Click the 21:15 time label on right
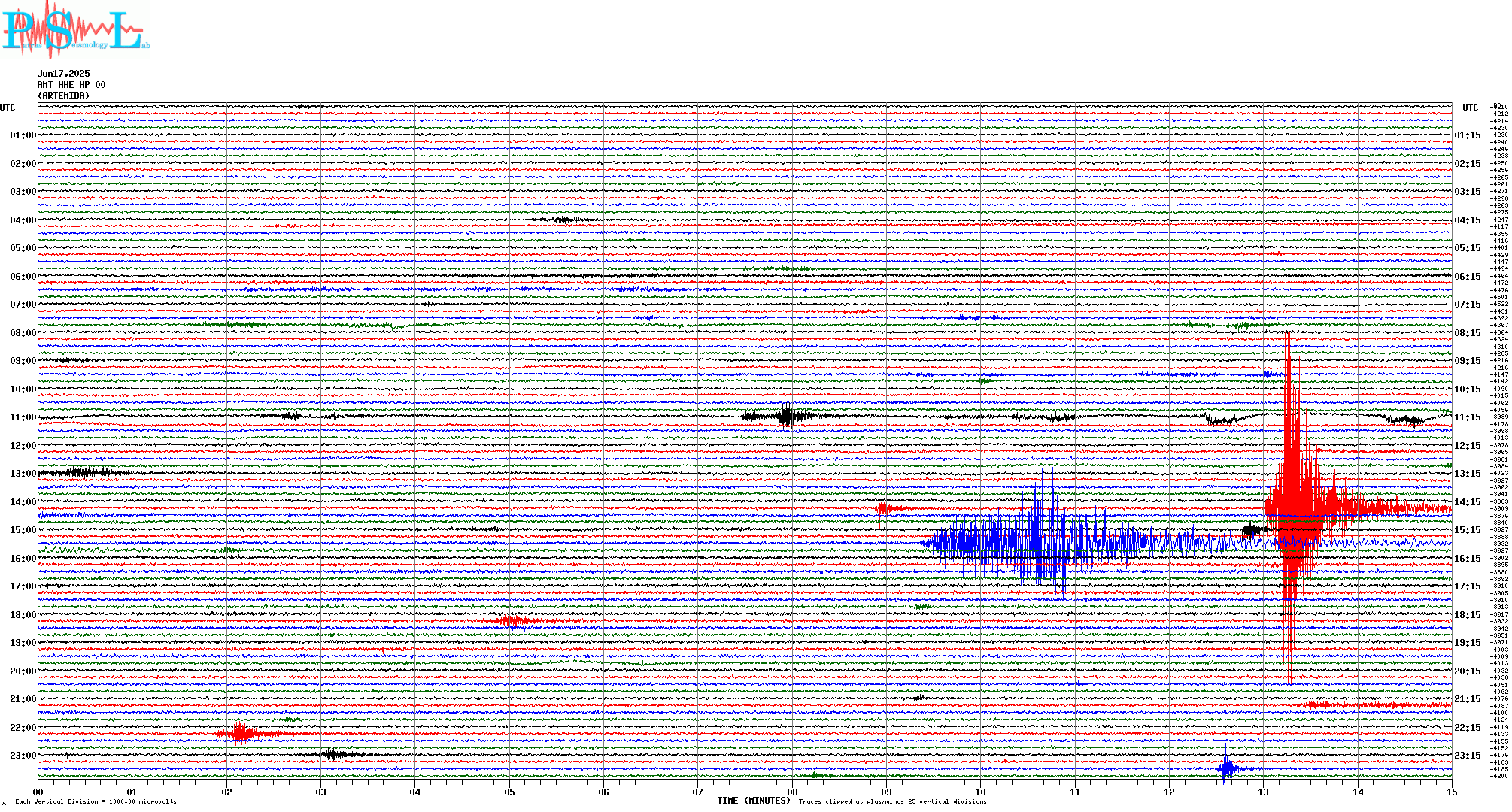The width and height of the screenshot is (1512, 812). (x=1468, y=699)
